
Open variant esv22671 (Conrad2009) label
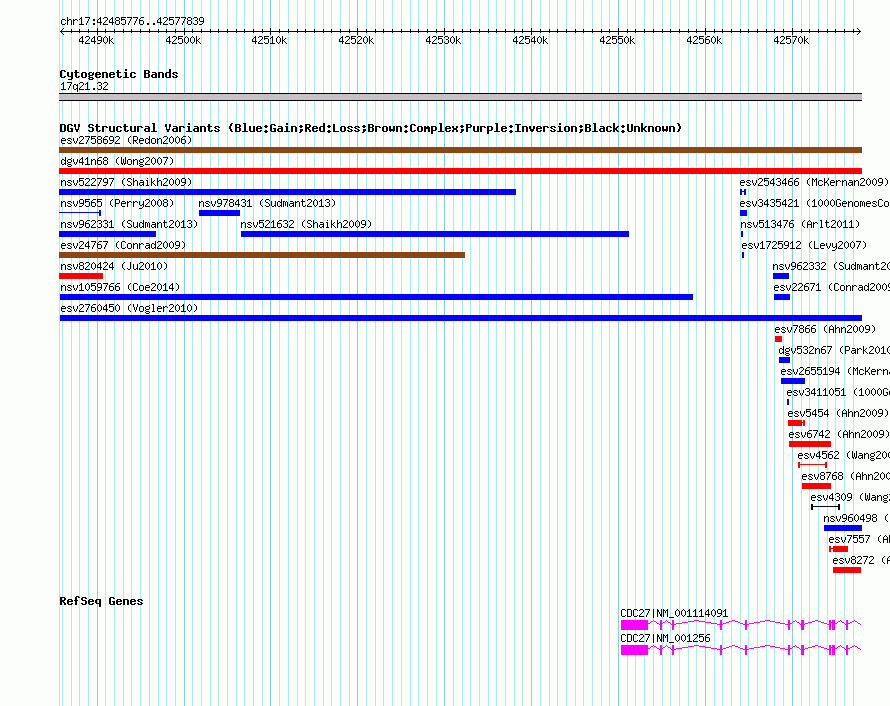coord(832,287)
